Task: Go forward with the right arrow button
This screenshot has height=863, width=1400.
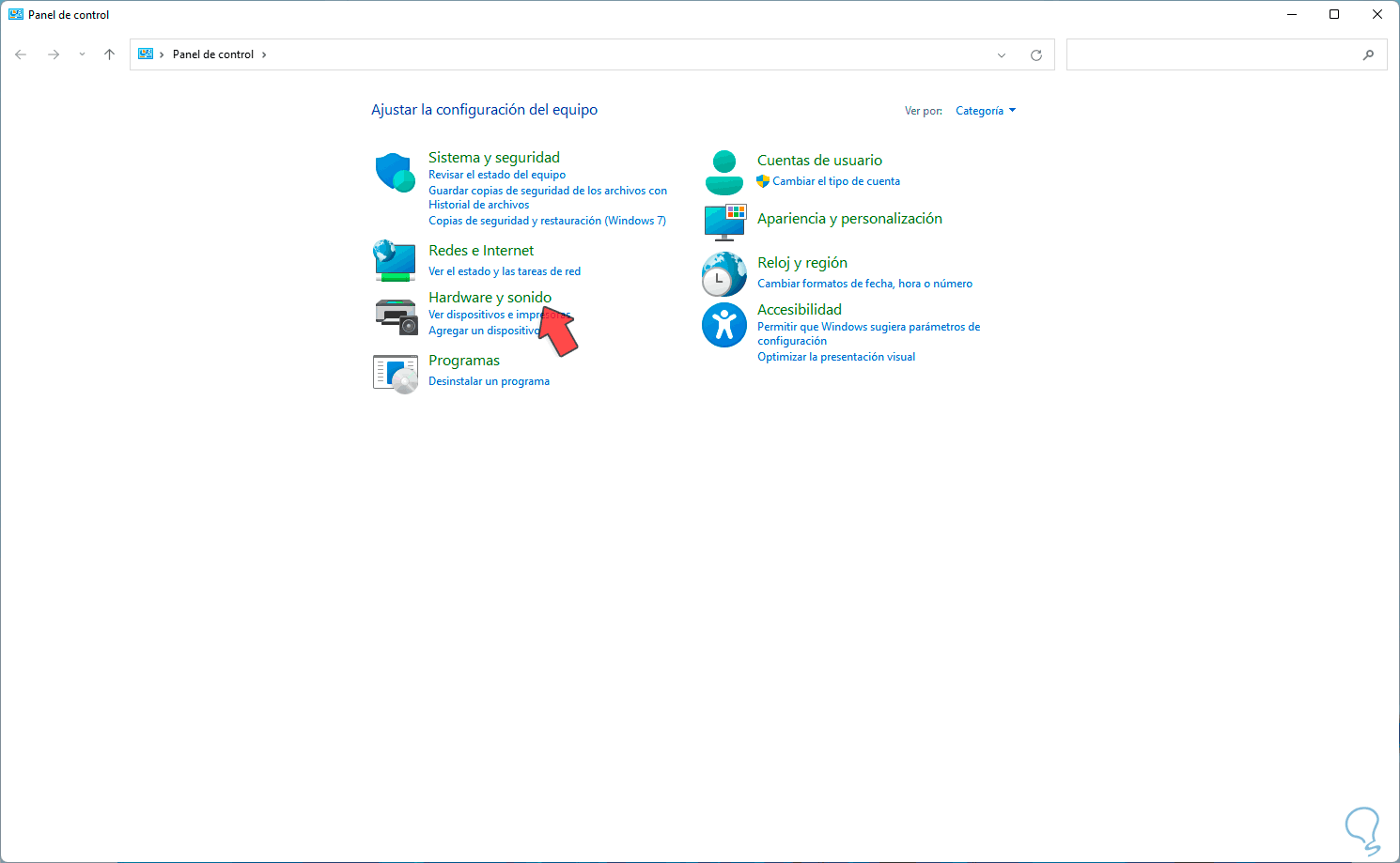Action: [54, 54]
